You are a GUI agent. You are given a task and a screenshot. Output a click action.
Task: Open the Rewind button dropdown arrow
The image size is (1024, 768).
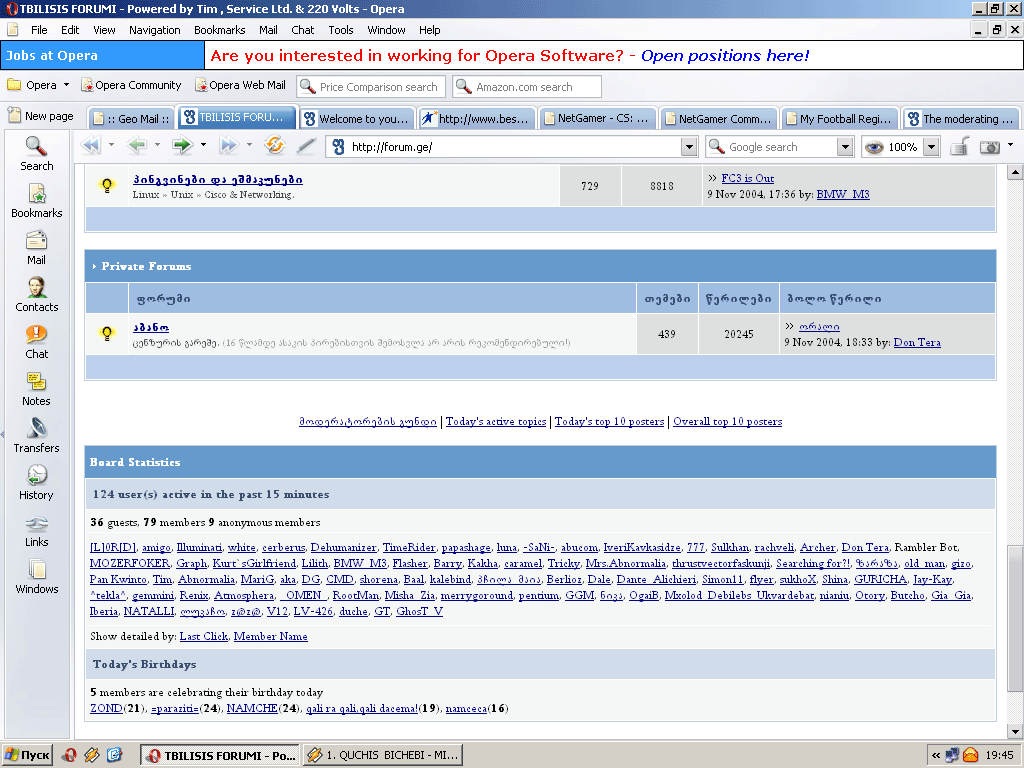pyautogui.click(x=111, y=144)
